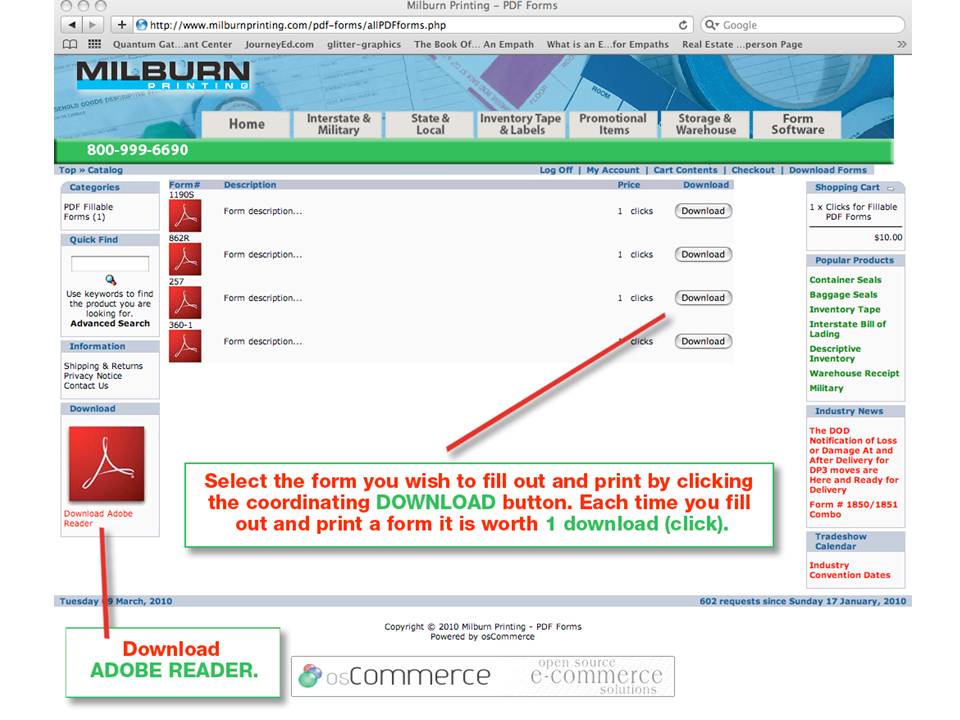The width and height of the screenshot is (960, 720).
Task: Click the PDF icon for form 1190S
Action: click(x=185, y=216)
